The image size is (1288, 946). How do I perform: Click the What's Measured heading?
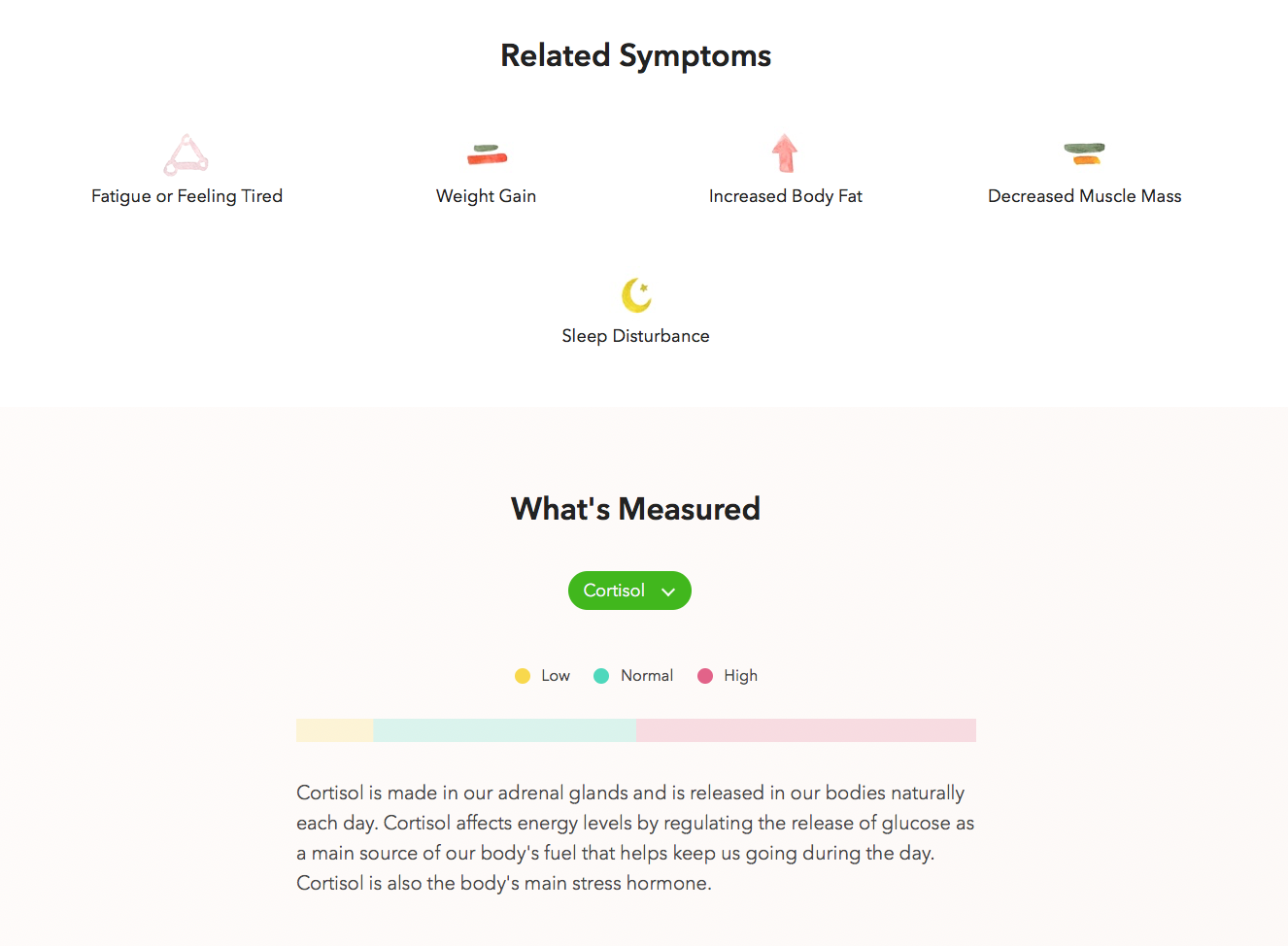[635, 509]
